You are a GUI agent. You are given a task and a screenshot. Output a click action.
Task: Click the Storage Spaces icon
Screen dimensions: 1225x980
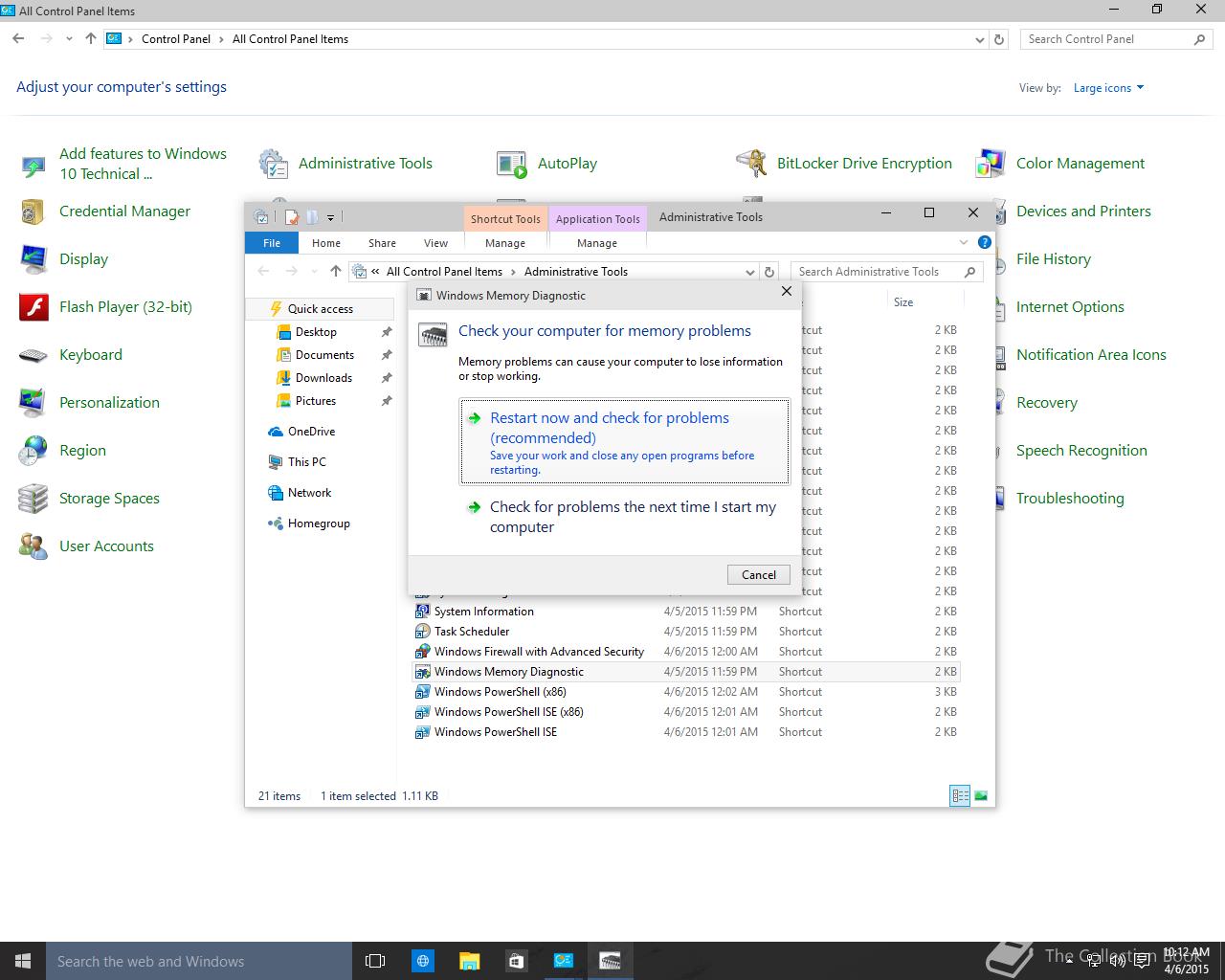pos(33,499)
